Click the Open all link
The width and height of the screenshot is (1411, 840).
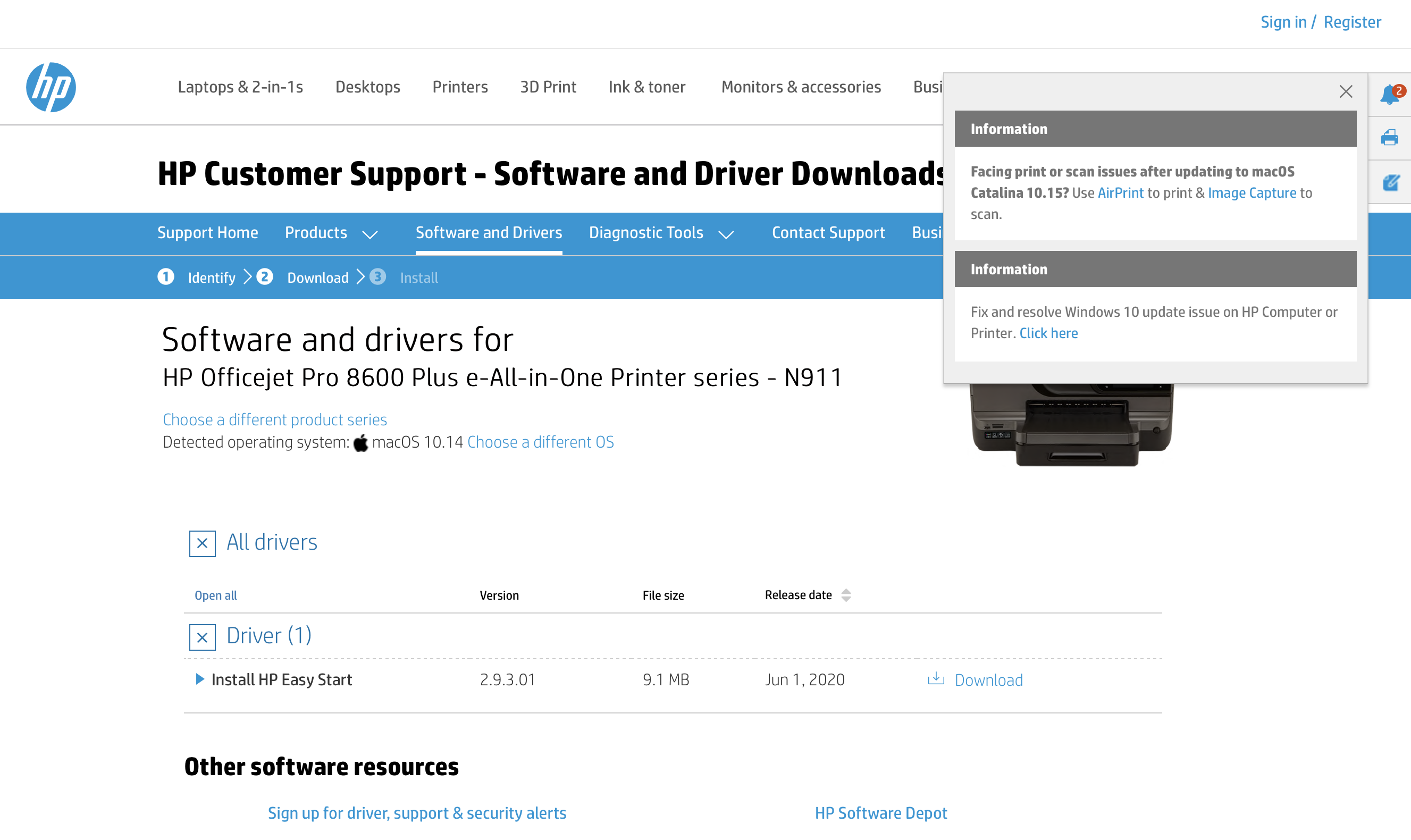[x=216, y=595]
